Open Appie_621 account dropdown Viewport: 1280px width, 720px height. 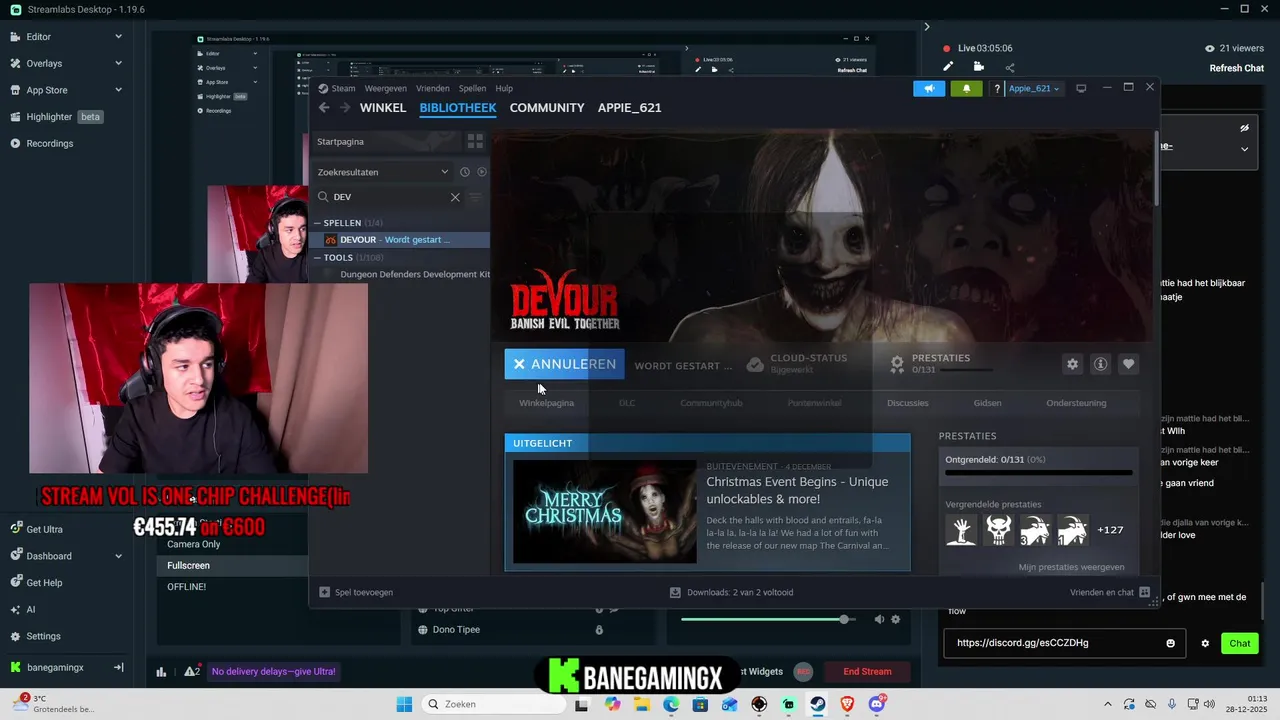coord(1034,88)
